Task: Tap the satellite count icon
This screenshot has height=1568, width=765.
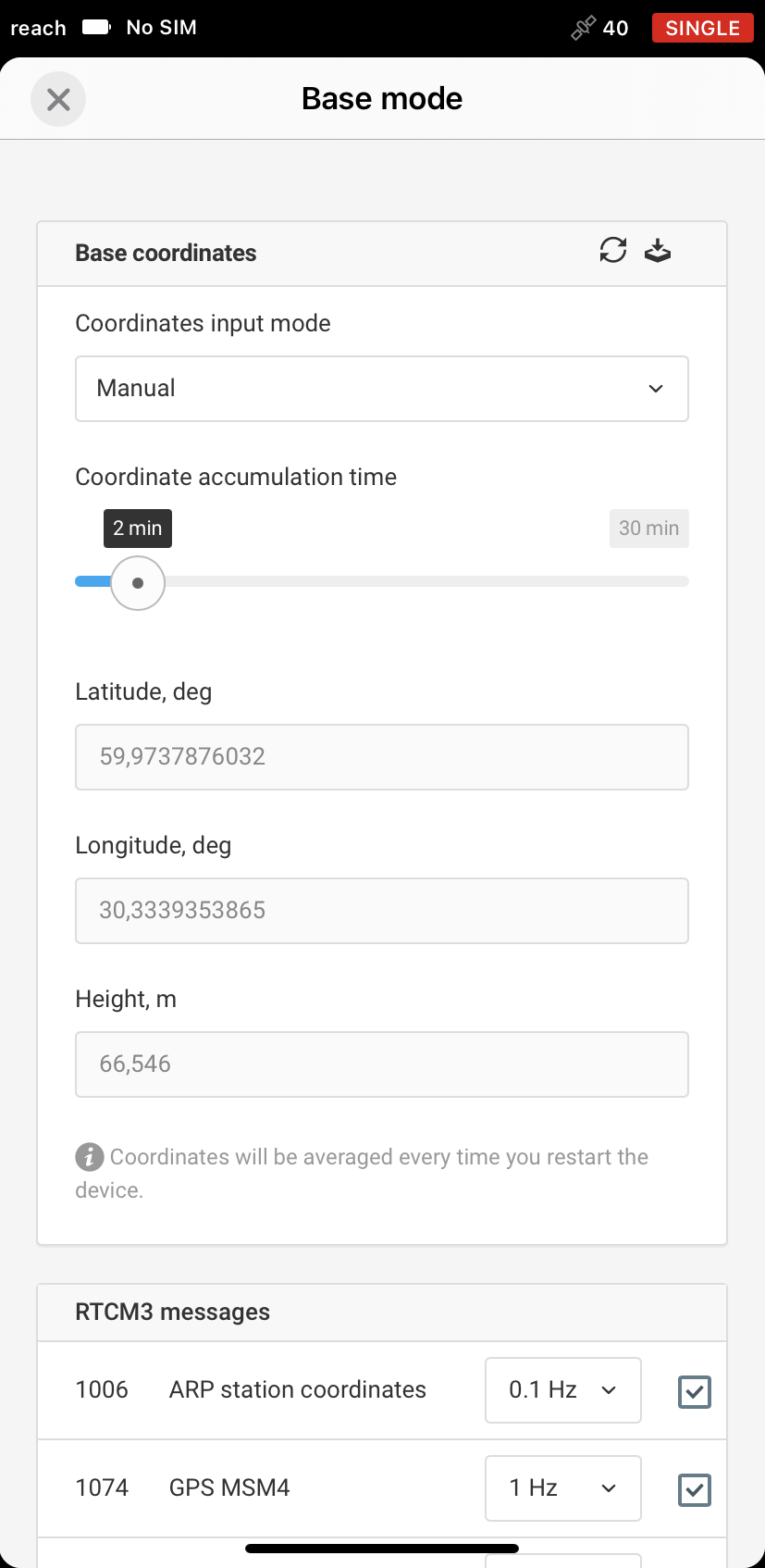Action: point(583,28)
